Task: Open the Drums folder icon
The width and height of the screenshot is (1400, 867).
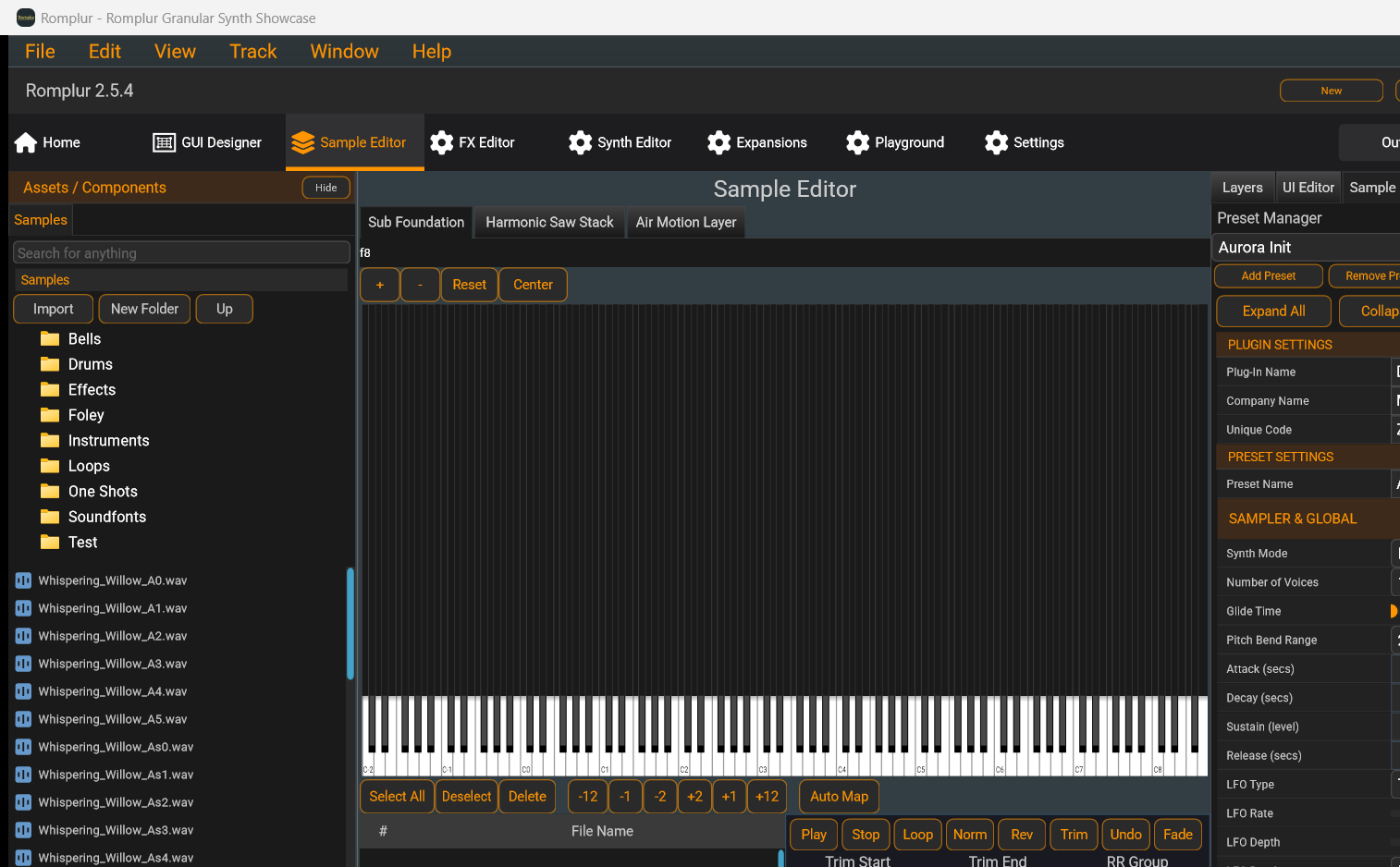Action: coord(50,364)
